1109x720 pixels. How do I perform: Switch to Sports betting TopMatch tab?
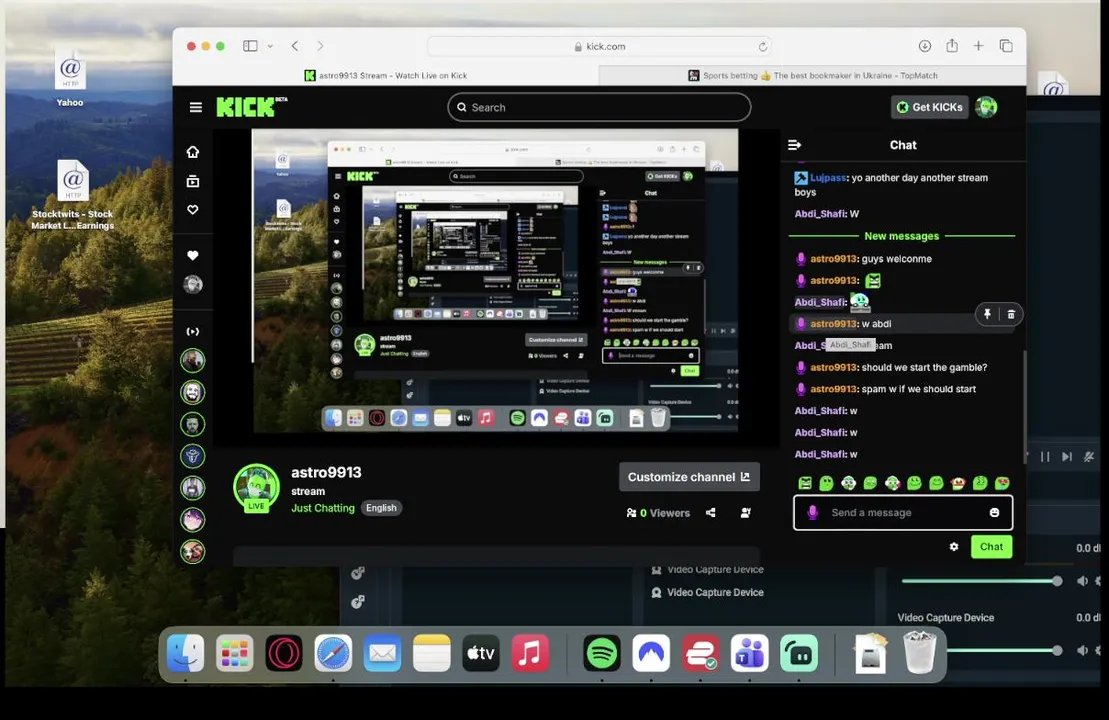point(813,76)
